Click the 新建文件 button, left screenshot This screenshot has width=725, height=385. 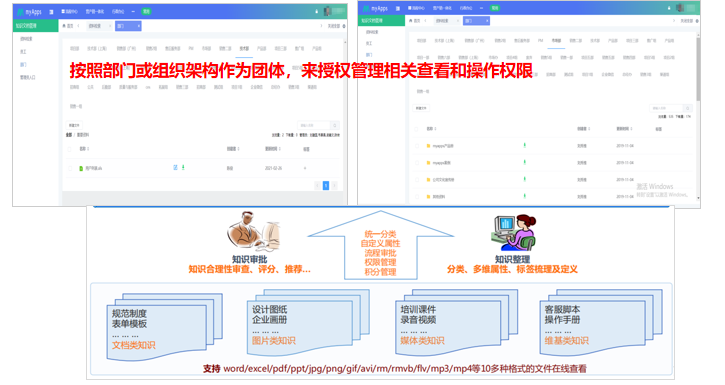(x=74, y=125)
